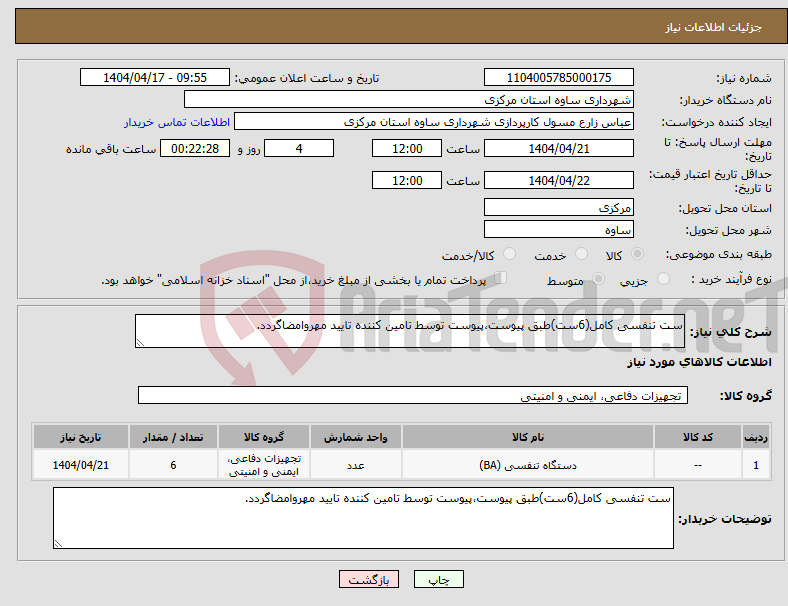Click the واحد شمارش column header
Viewport: 788px width, 606px height.
(356, 437)
